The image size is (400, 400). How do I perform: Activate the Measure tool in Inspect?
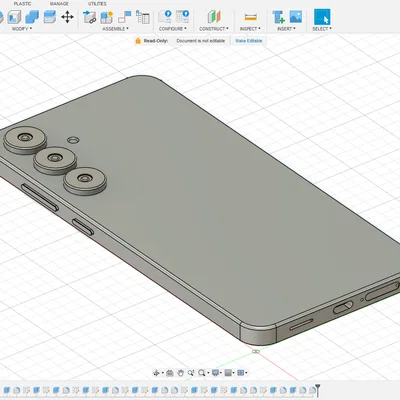click(250, 17)
